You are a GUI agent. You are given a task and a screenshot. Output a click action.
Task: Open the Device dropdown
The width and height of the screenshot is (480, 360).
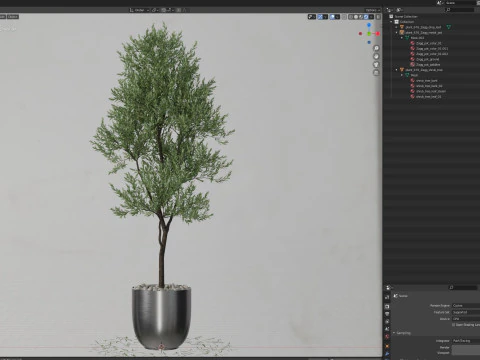click(466, 319)
